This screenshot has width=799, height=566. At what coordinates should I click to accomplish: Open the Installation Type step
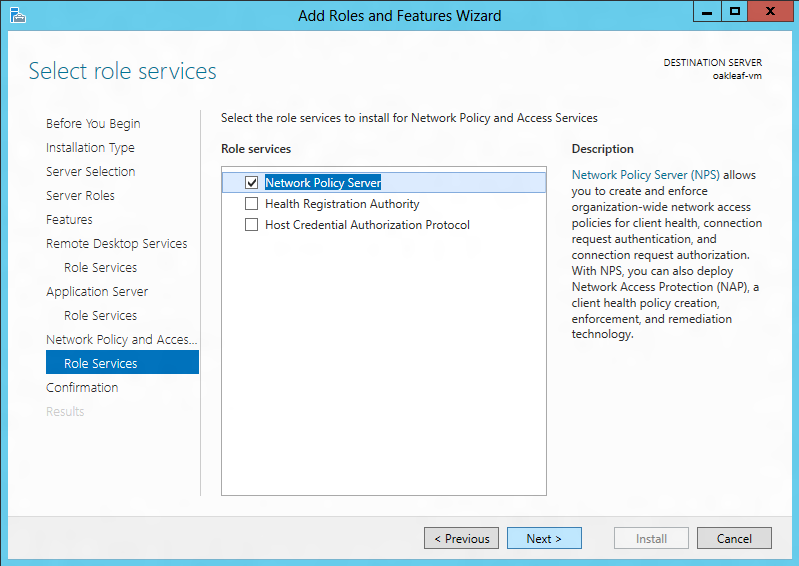90,148
